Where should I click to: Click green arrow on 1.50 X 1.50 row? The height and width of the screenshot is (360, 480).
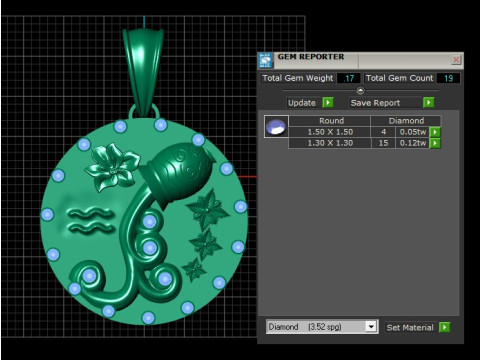435,132
